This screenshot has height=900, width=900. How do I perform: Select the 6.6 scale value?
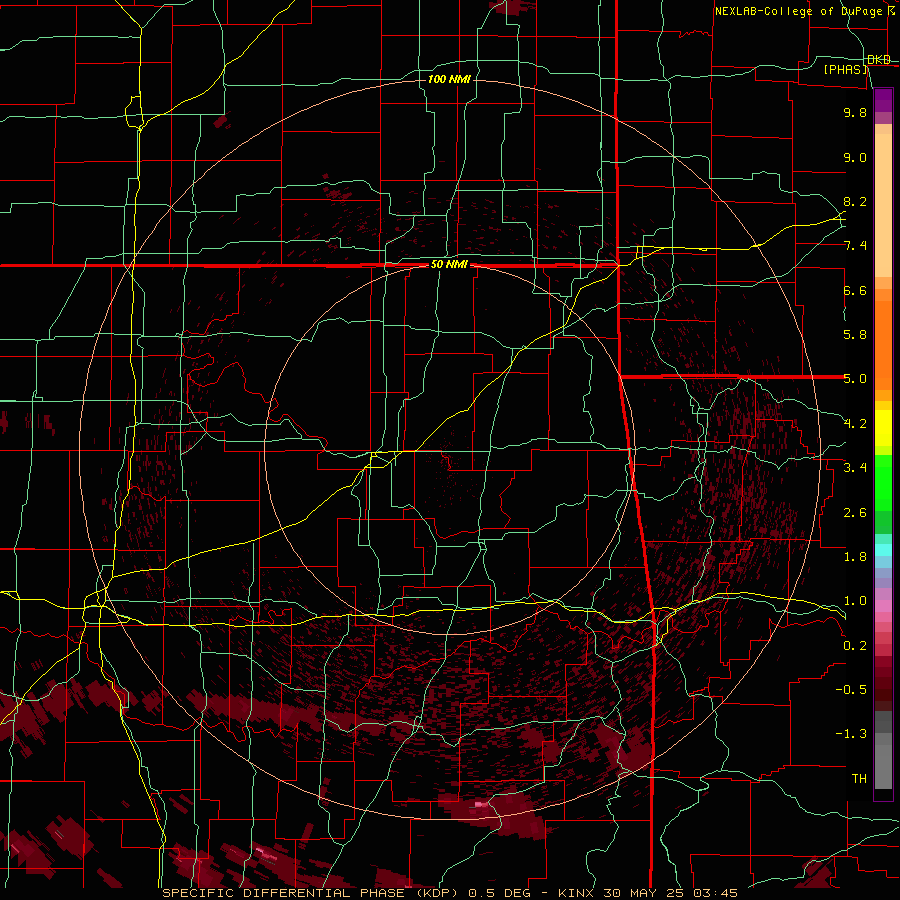(855, 290)
